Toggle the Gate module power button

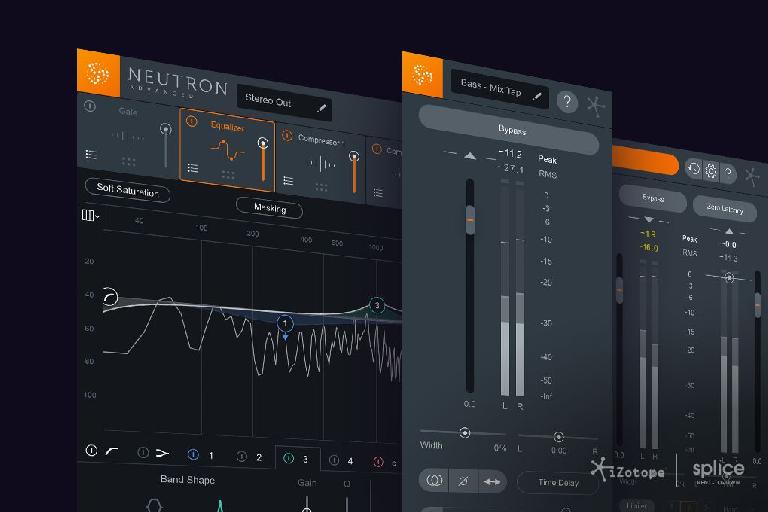(x=90, y=106)
